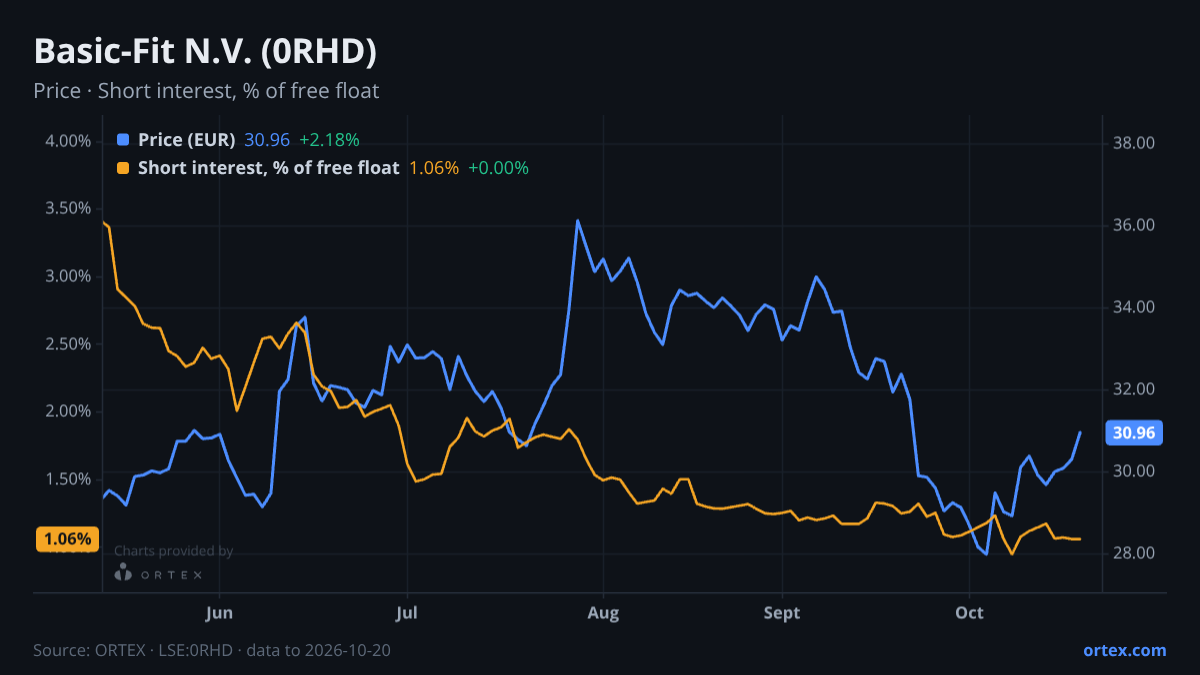Click the 3.00% left axis label
This screenshot has height=675, width=1200.
(x=68, y=276)
